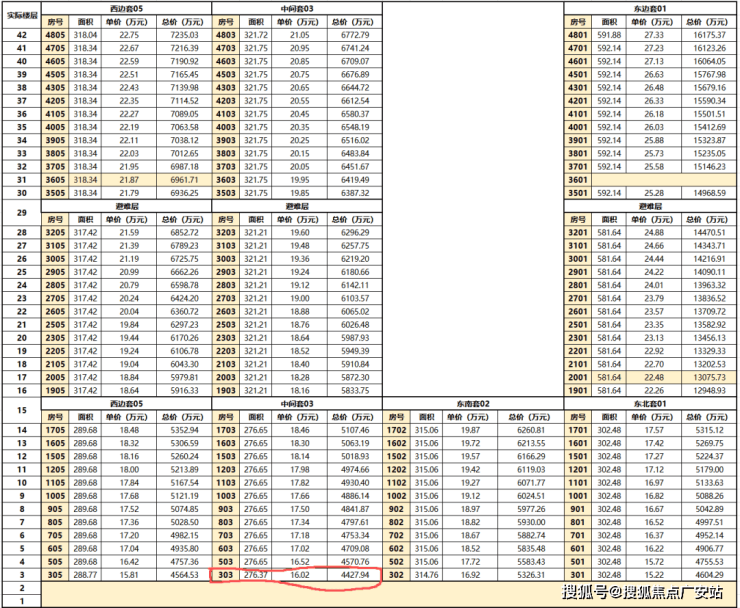This screenshot has width=740, height=608.
Task: Select room number 3505 cell
Action: [55, 193]
